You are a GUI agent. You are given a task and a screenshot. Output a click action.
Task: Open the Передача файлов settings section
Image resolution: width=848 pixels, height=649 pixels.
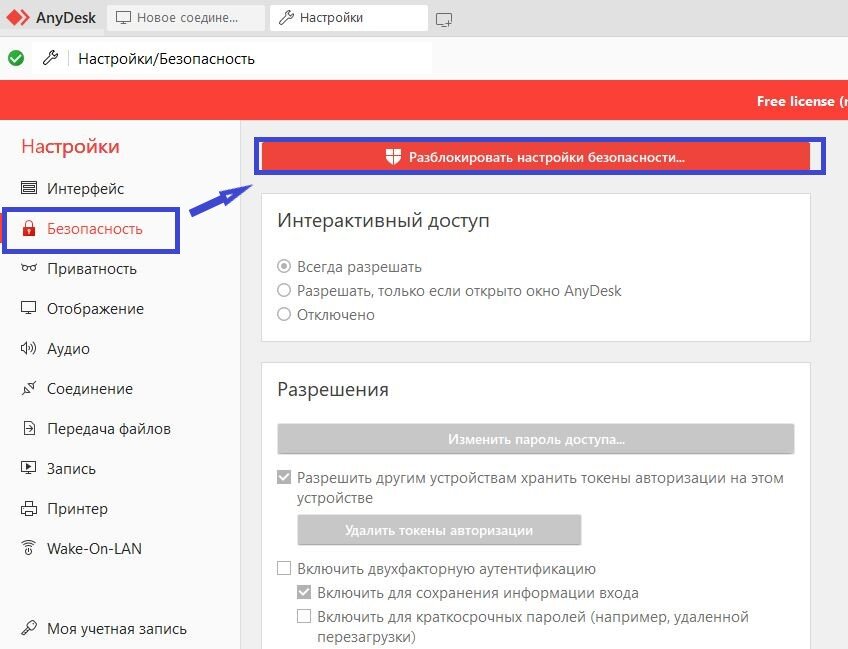[x=109, y=428]
